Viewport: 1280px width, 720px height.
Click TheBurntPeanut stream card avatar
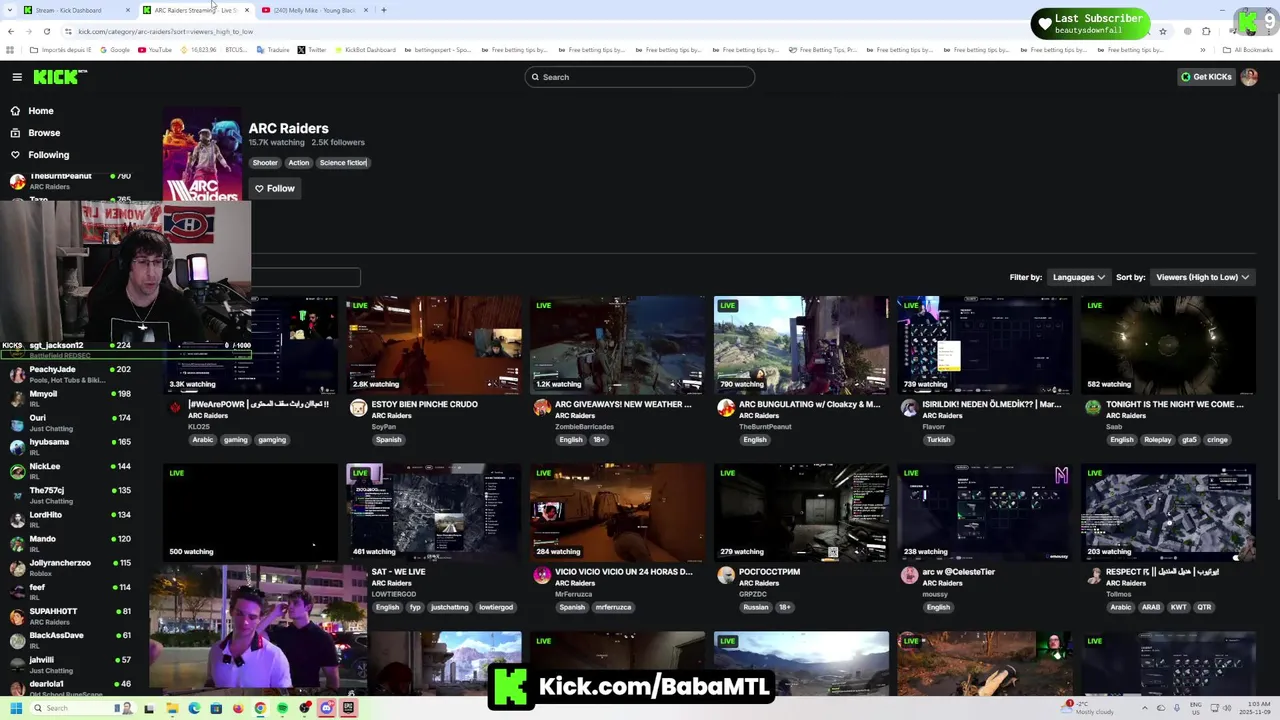coord(726,408)
